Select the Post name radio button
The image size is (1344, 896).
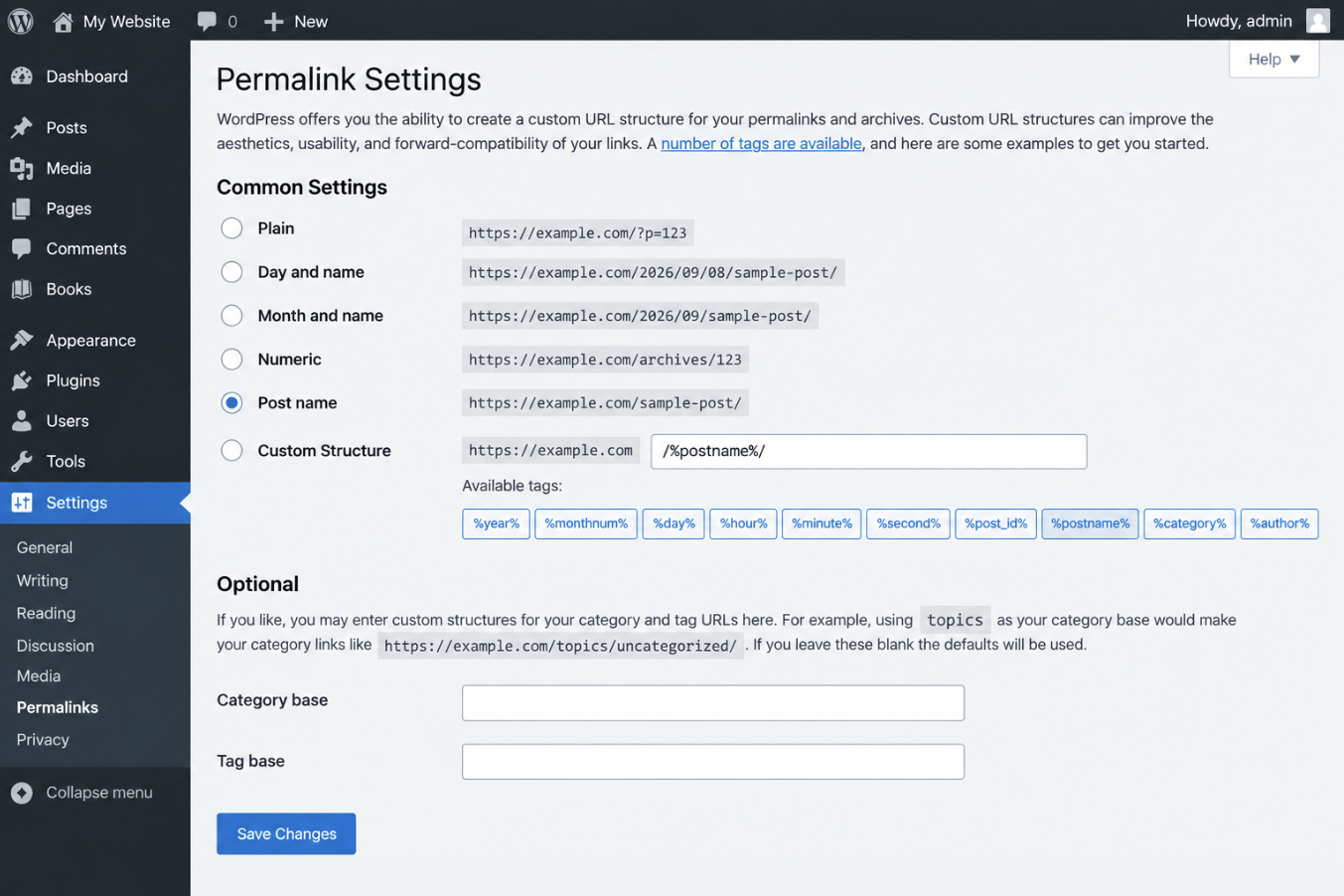click(231, 403)
